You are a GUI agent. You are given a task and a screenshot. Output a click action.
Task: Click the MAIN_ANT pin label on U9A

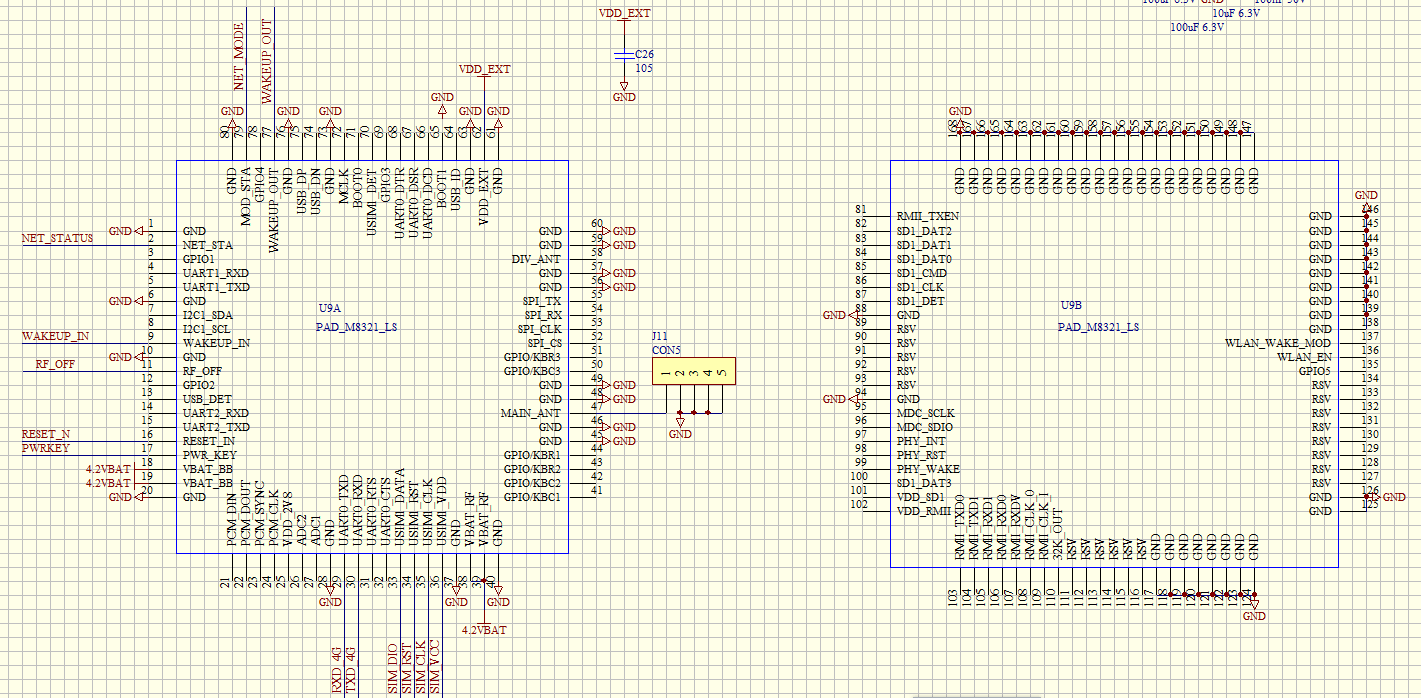[532, 413]
